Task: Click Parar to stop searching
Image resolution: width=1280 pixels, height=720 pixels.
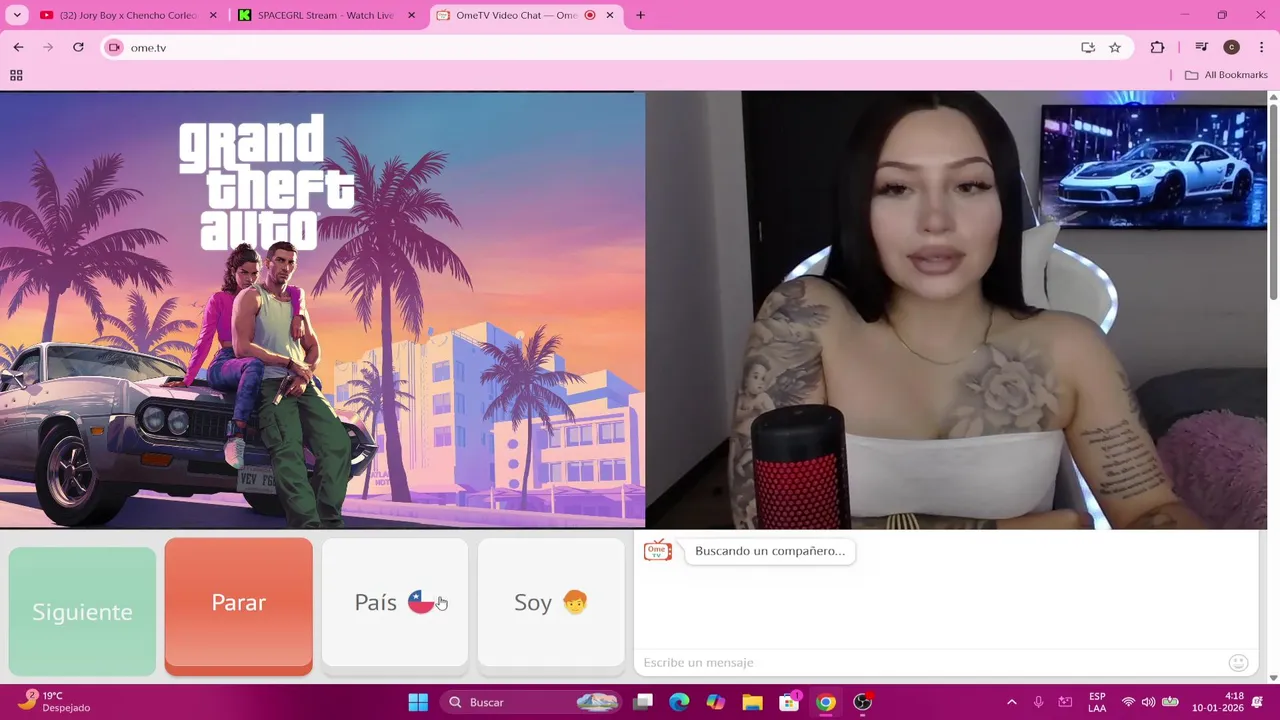Action: [x=238, y=606]
